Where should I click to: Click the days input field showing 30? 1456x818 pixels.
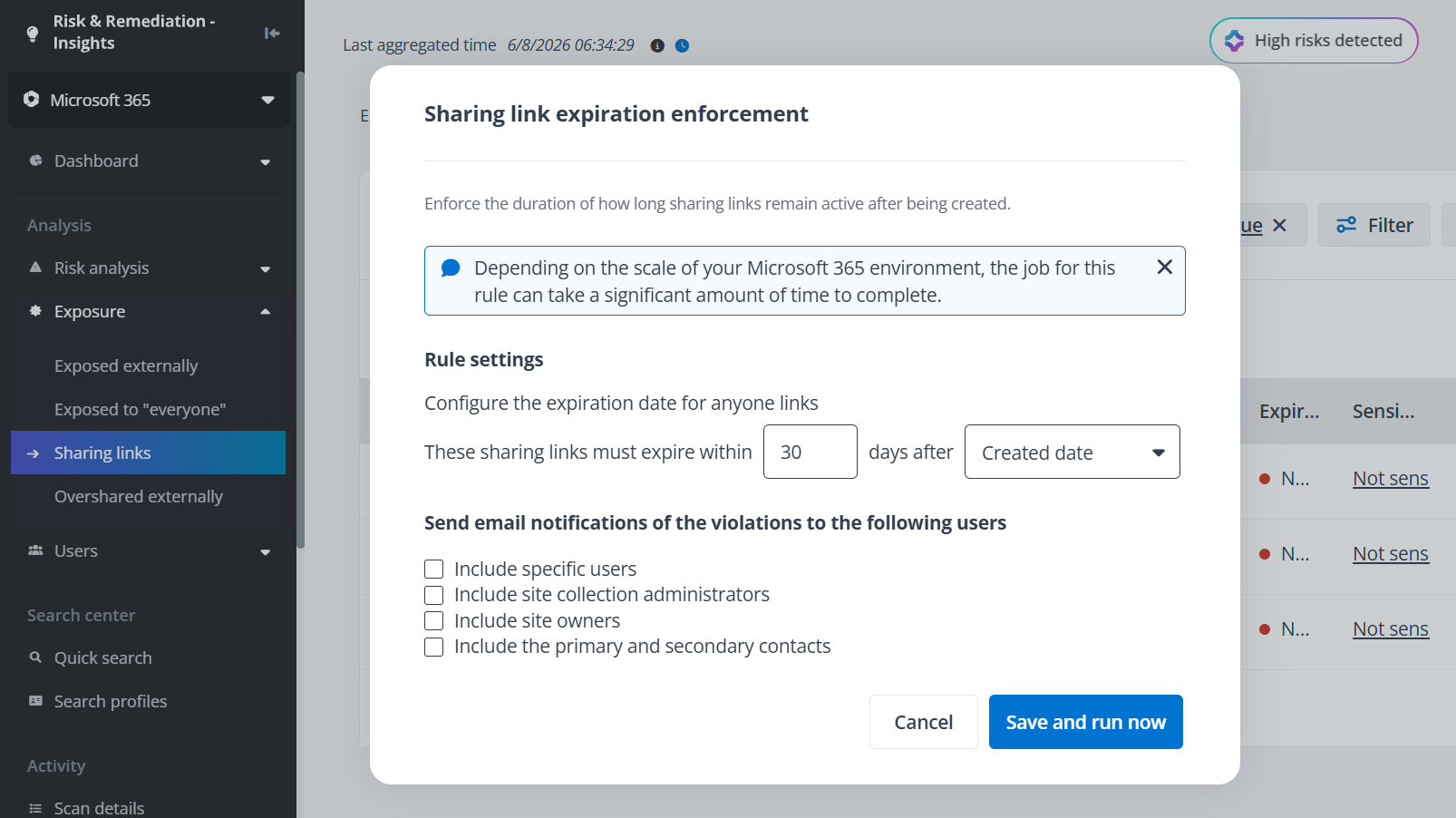point(811,452)
